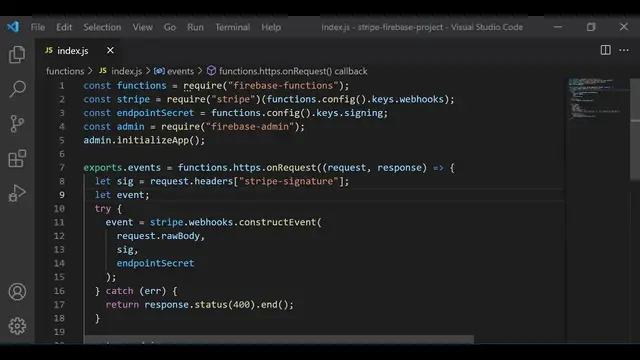The width and height of the screenshot is (640, 360).
Task: Open the Source Control view
Action: (x=17, y=123)
